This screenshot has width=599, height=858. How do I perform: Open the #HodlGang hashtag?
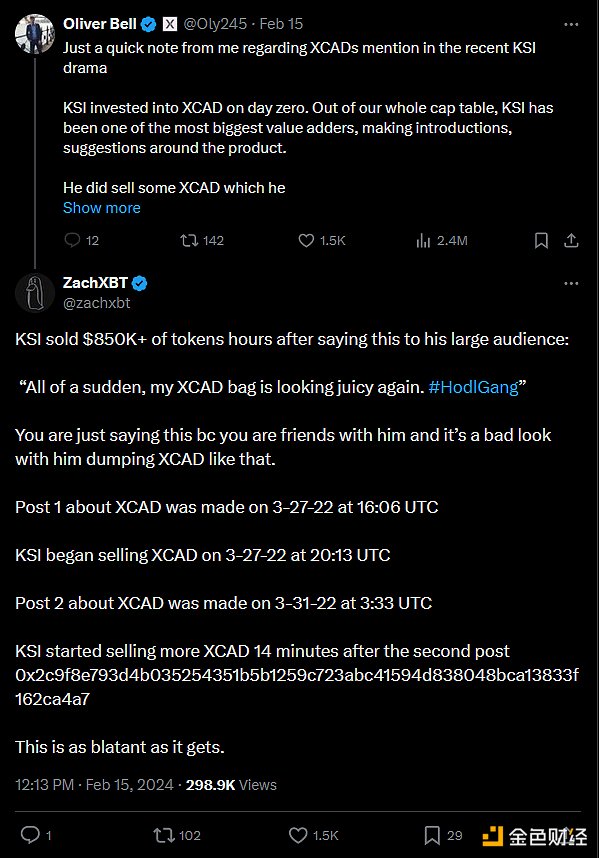point(473,387)
